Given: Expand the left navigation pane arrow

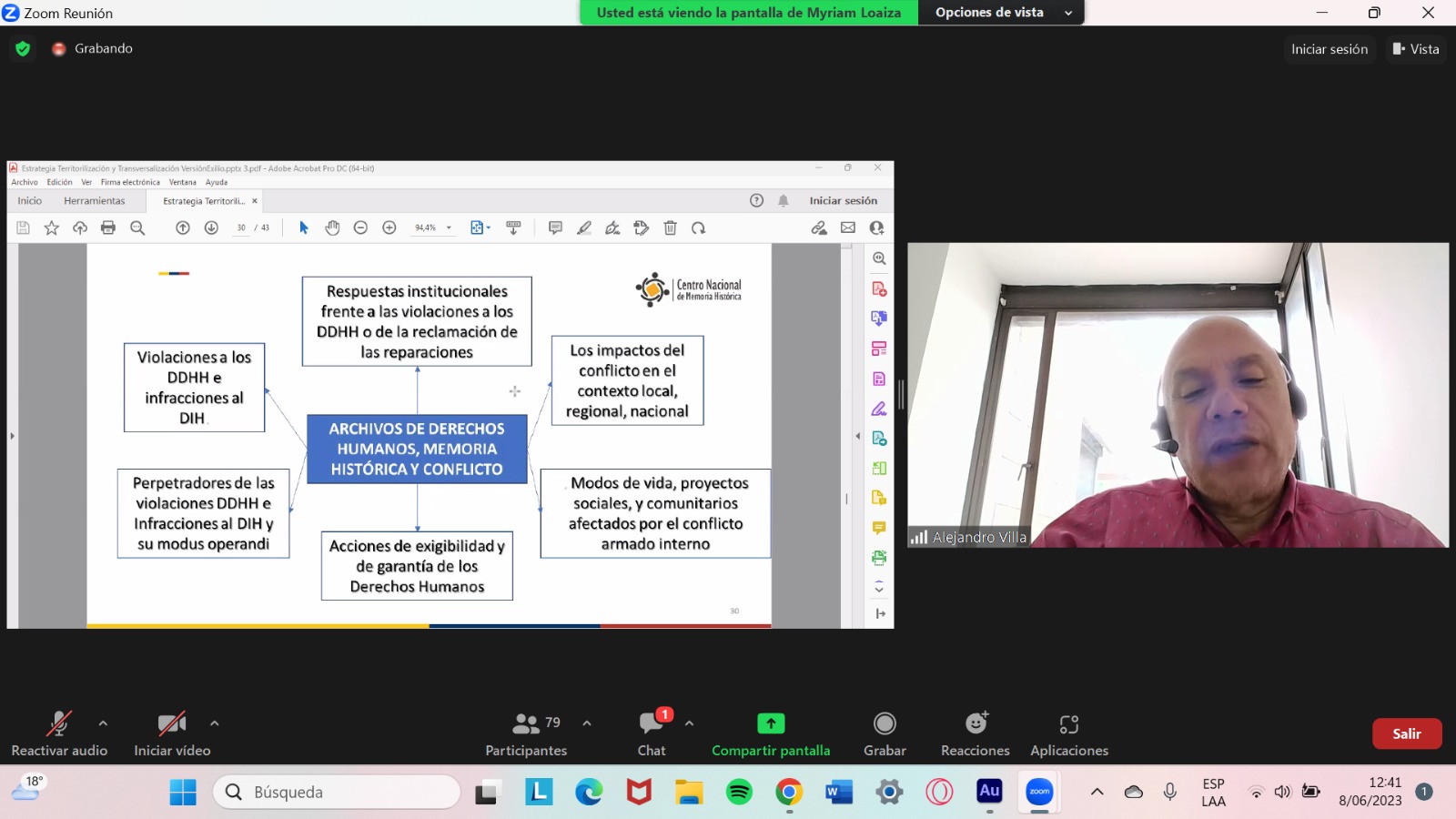Looking at the screenshot, I should [12, 436].
